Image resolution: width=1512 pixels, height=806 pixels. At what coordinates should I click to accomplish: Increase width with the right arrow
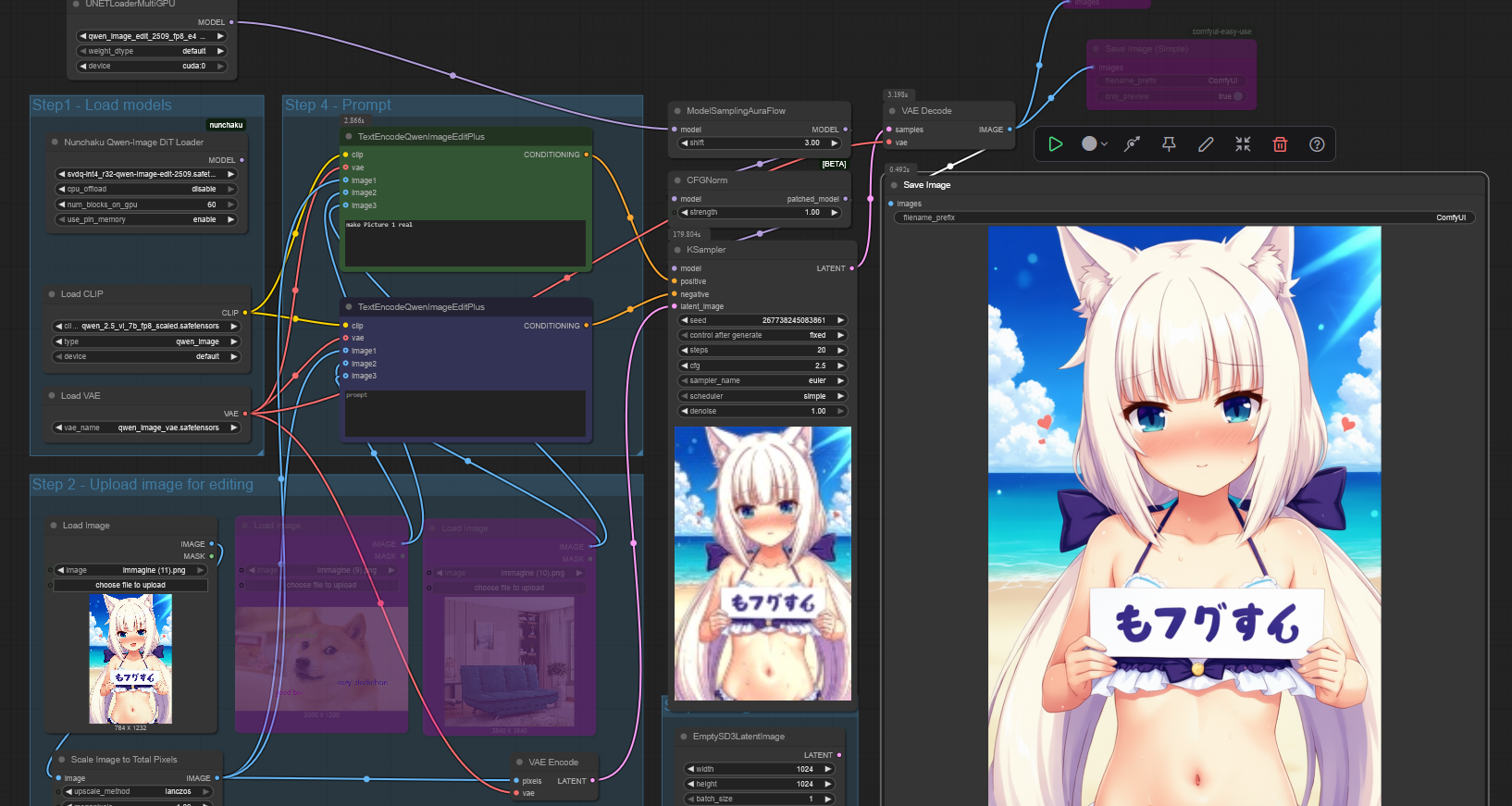[827, 769]
